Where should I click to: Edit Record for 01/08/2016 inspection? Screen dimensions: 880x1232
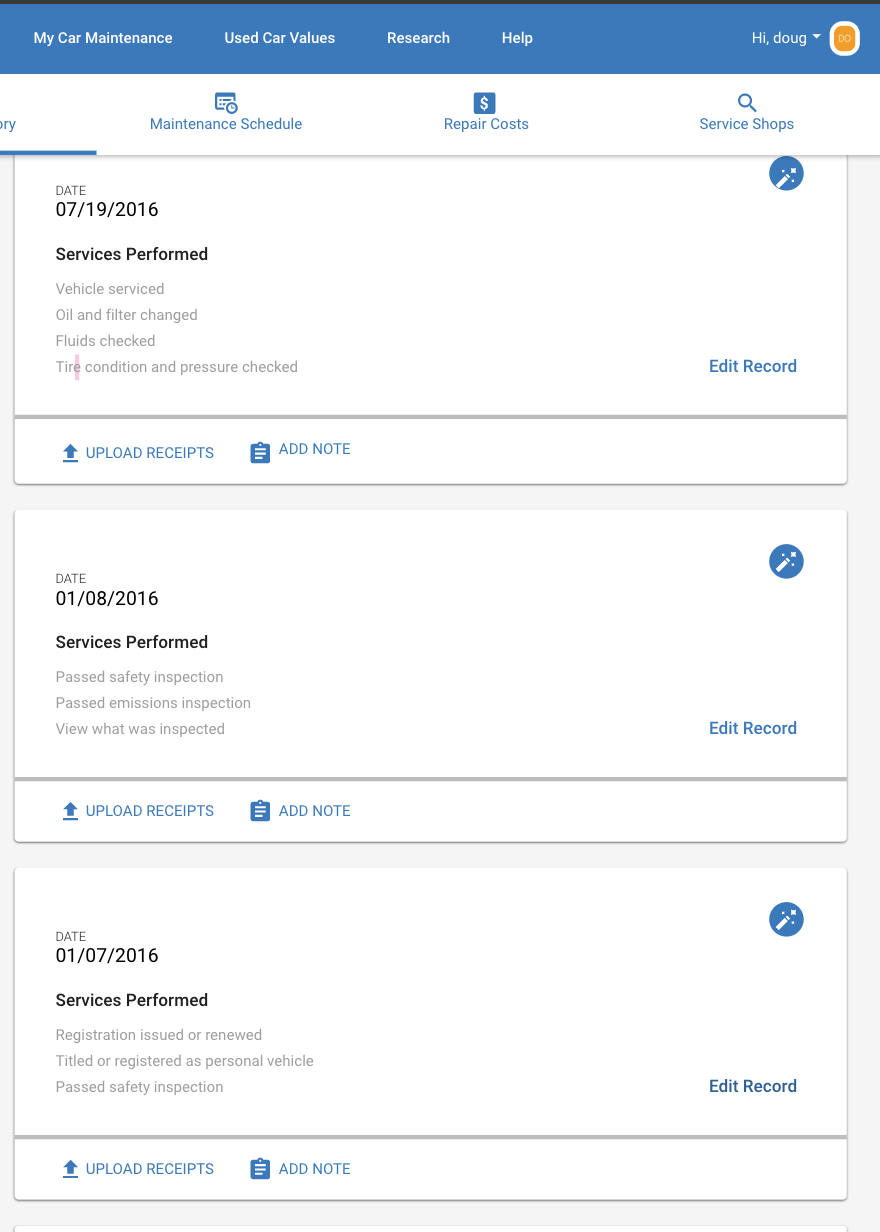coord(753,728)
